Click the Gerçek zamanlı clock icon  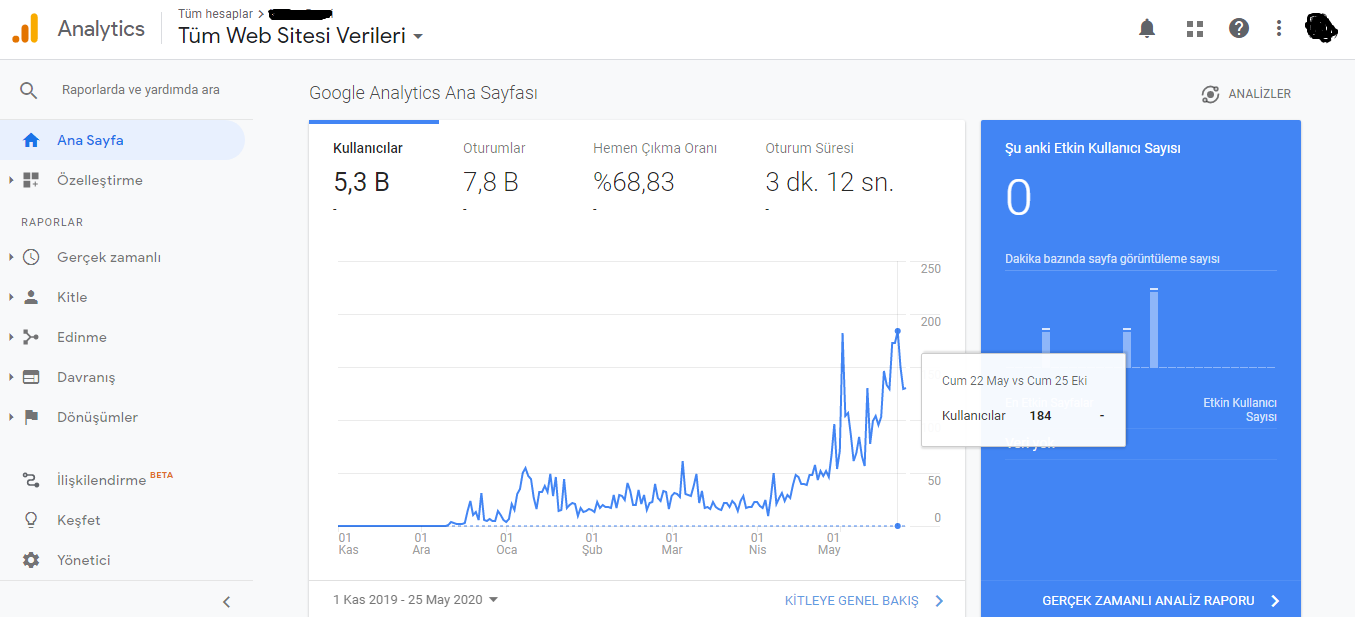[31, 257]
